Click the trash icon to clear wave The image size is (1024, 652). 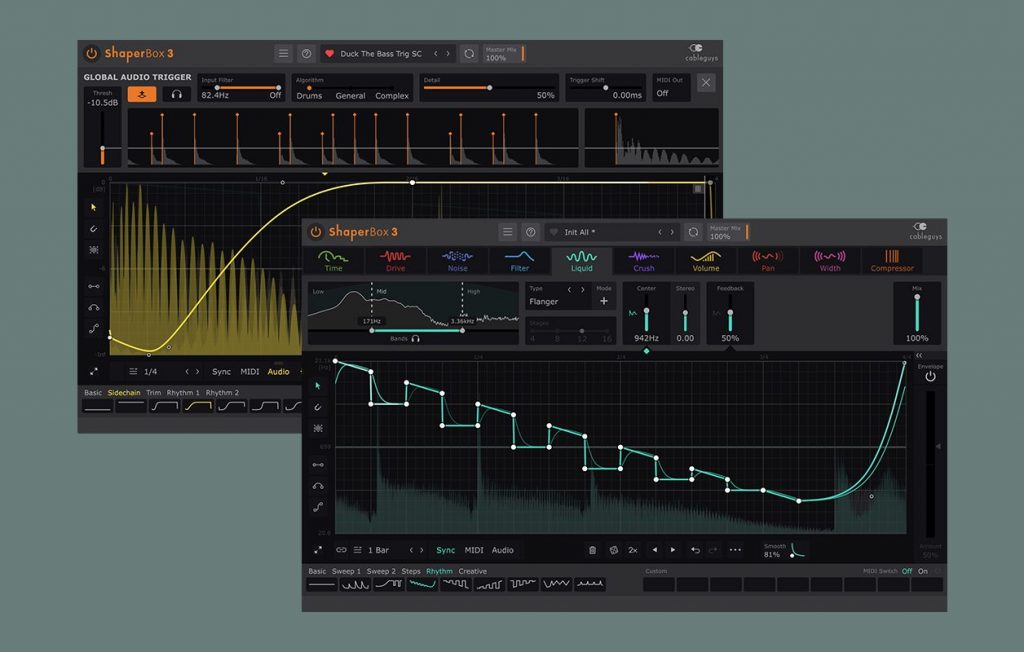592,550
